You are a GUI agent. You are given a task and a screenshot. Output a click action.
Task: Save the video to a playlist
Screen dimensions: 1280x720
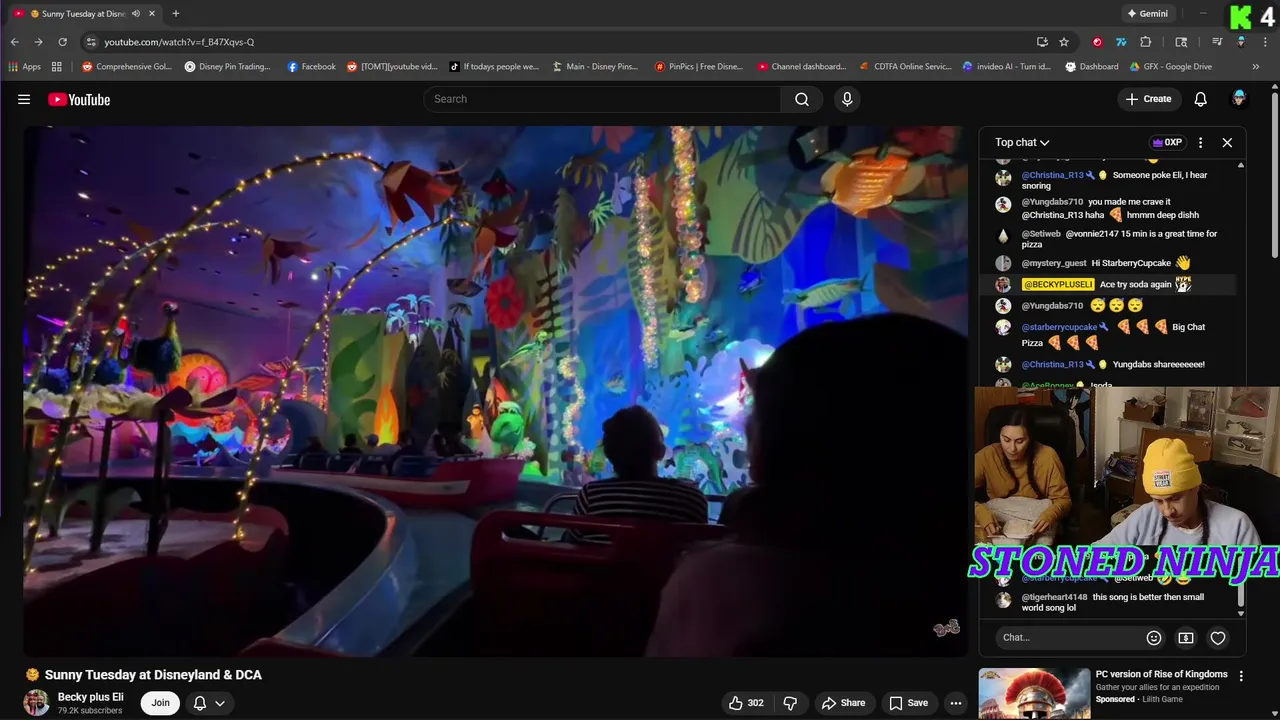click(x=908, y=703)
